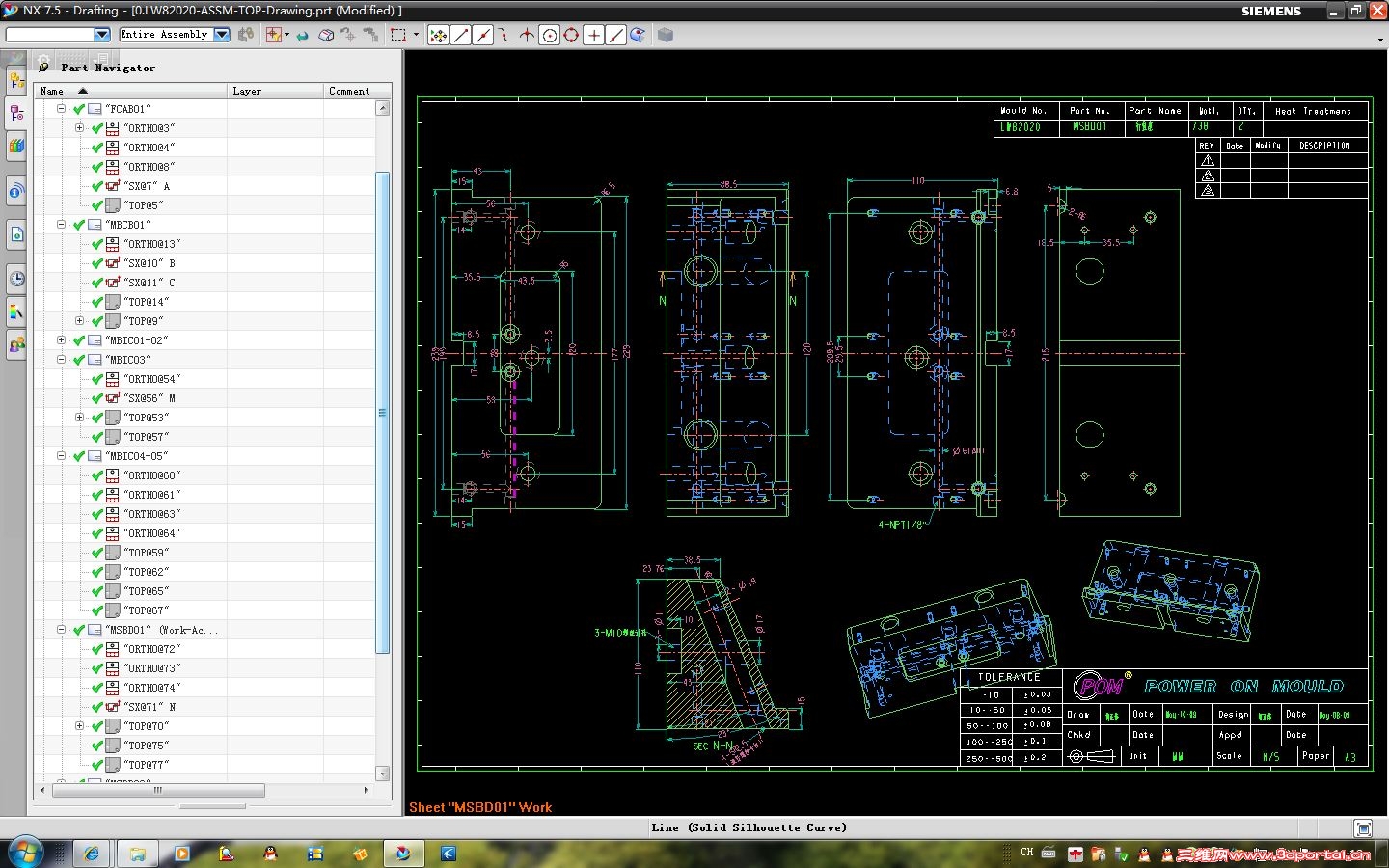Open the selection method dropdown arrow

coord(416,35)
